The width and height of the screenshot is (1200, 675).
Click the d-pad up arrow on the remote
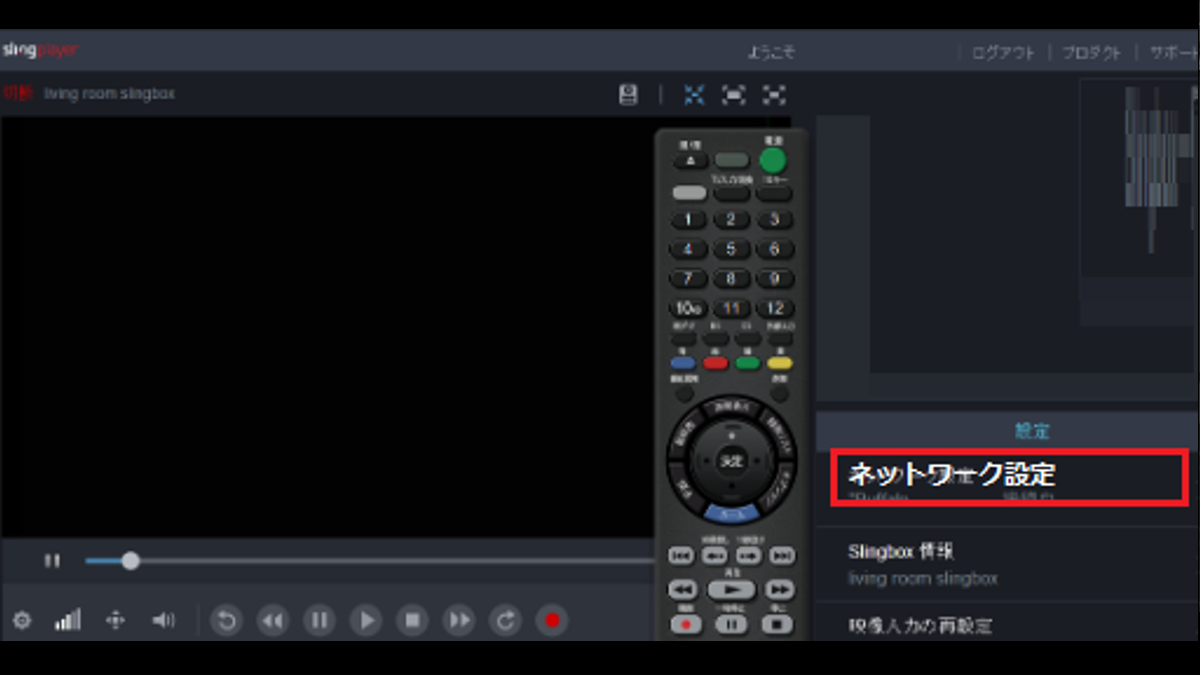click(x=731, y=435)
